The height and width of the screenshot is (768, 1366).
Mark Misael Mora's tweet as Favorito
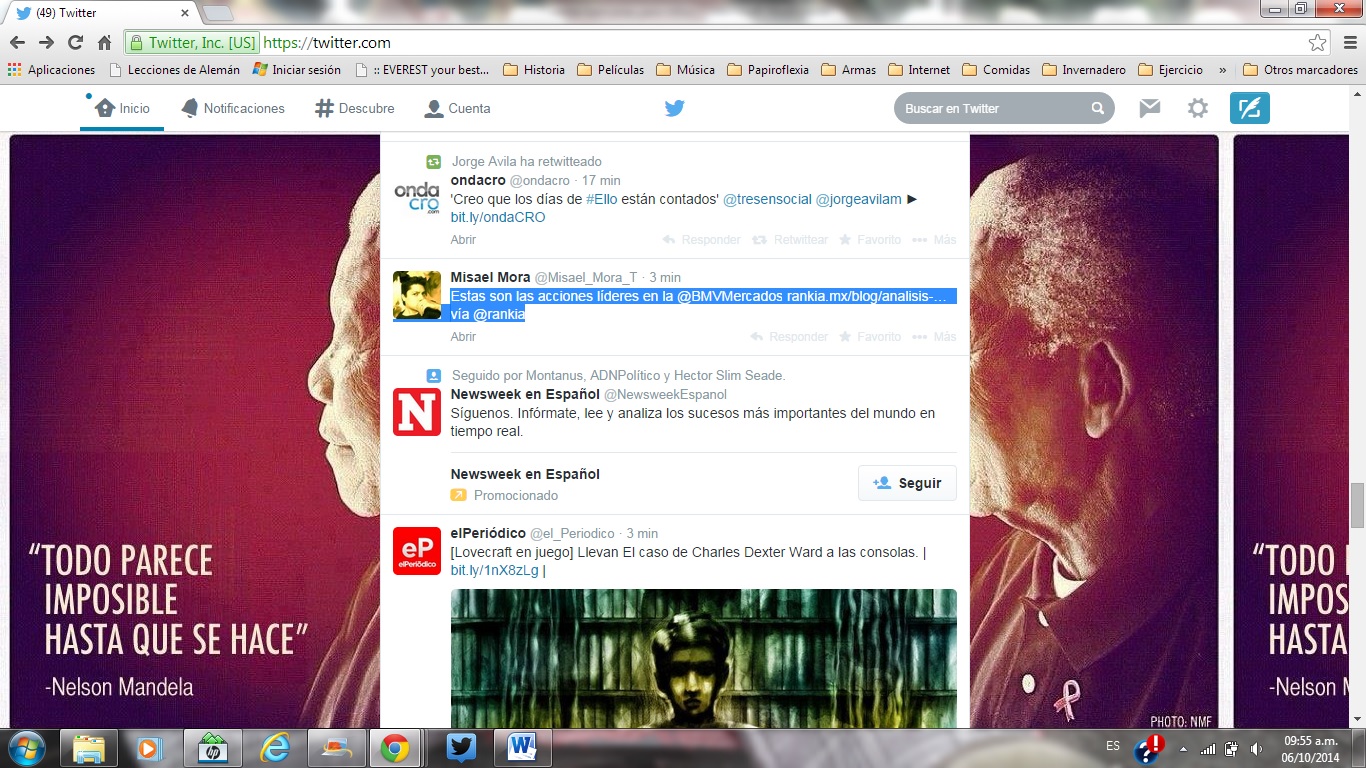click(870, 337)
